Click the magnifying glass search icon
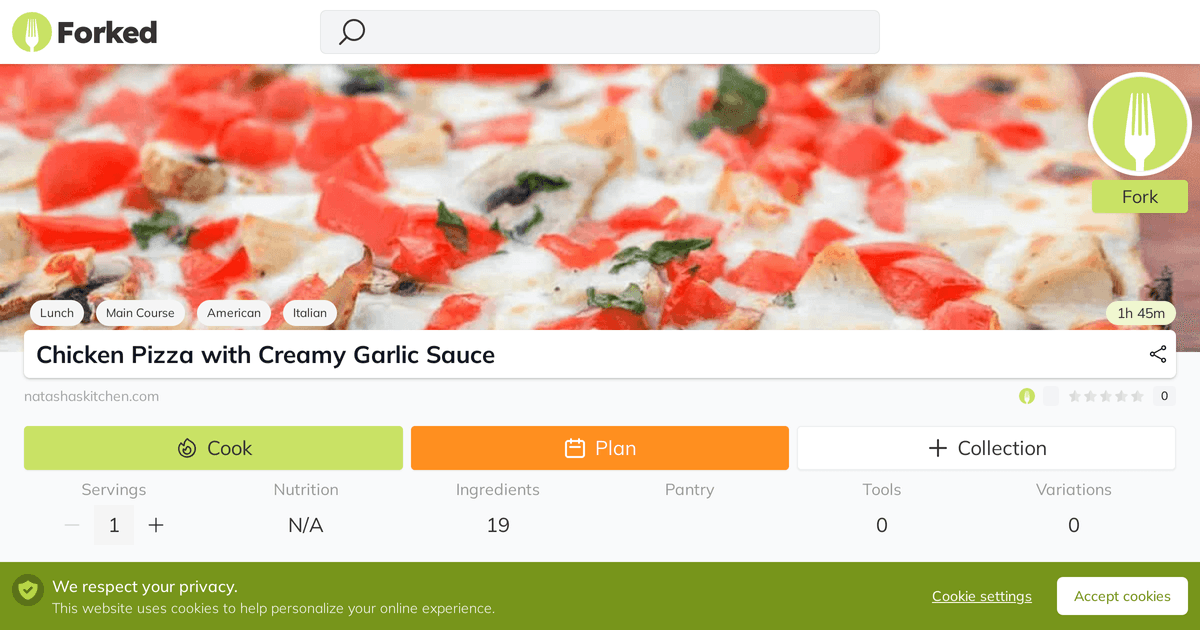The height and width of the screenshot is (630, 1200). pos(352,32)
